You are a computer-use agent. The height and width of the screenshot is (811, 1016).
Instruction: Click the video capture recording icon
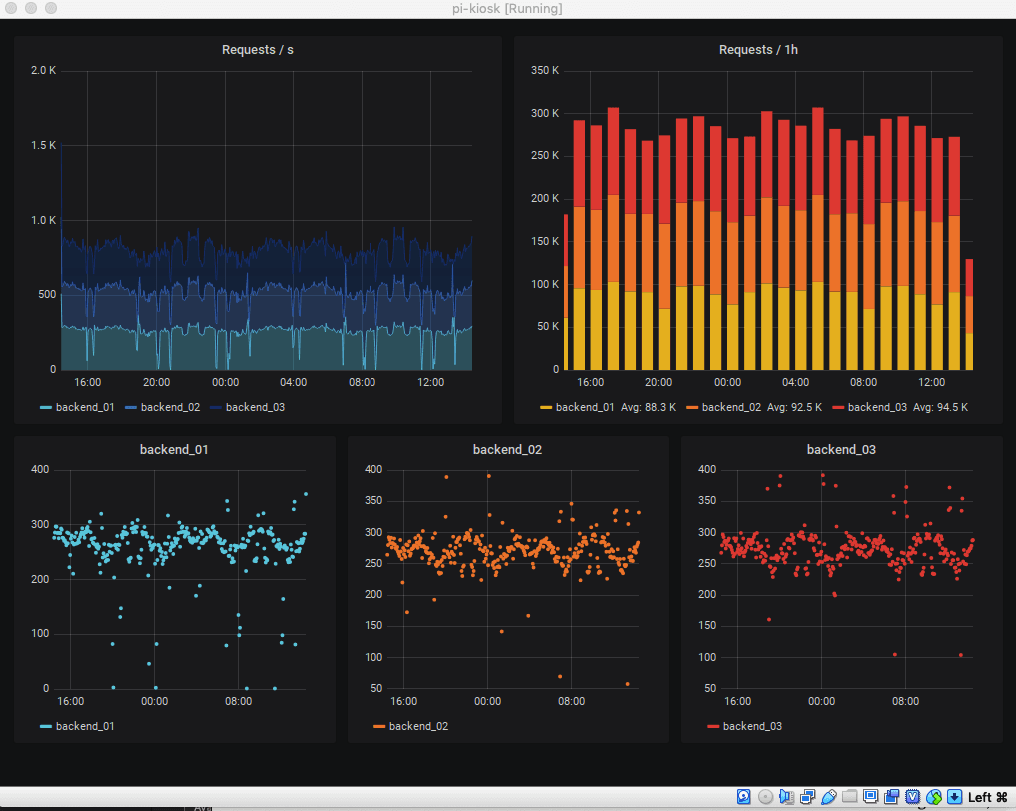(x=892, y=797)
